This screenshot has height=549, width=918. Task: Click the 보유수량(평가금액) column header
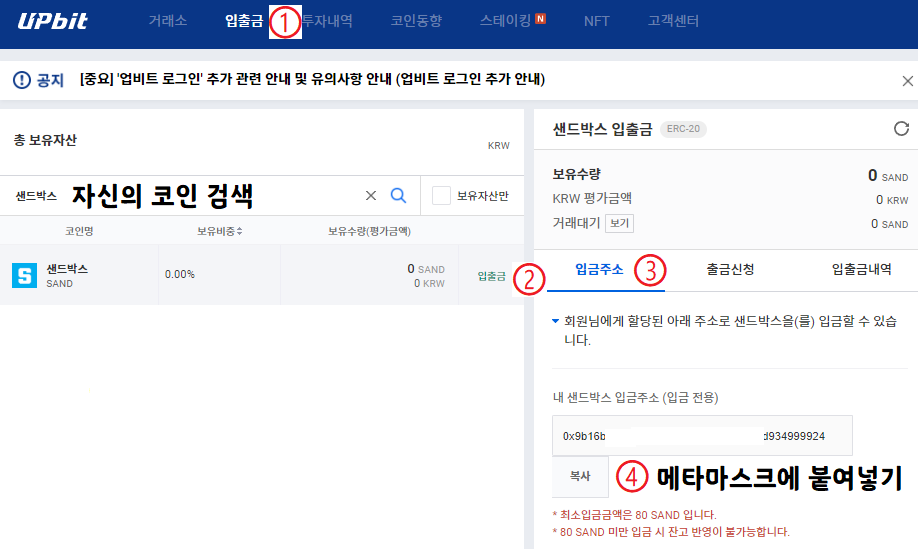pyautogui.click(x=369, y=231)
